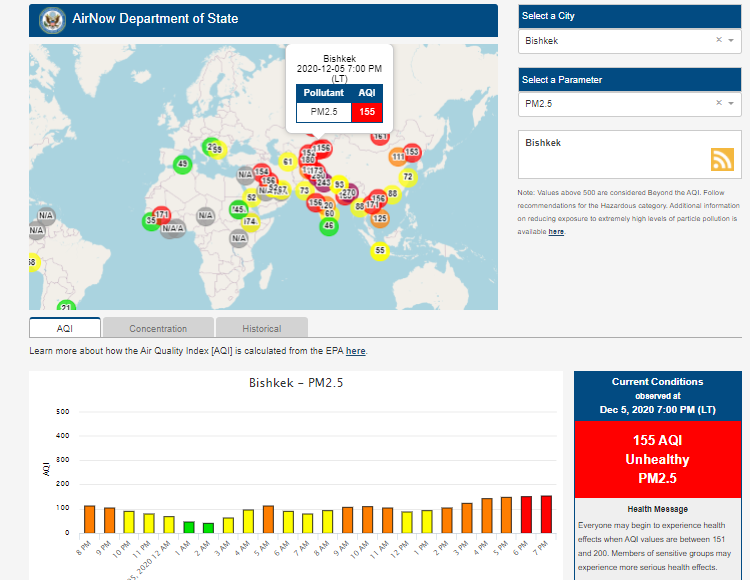
Task: Open the Historical tab
Action: pyautogui.click(x=261, y=328)
